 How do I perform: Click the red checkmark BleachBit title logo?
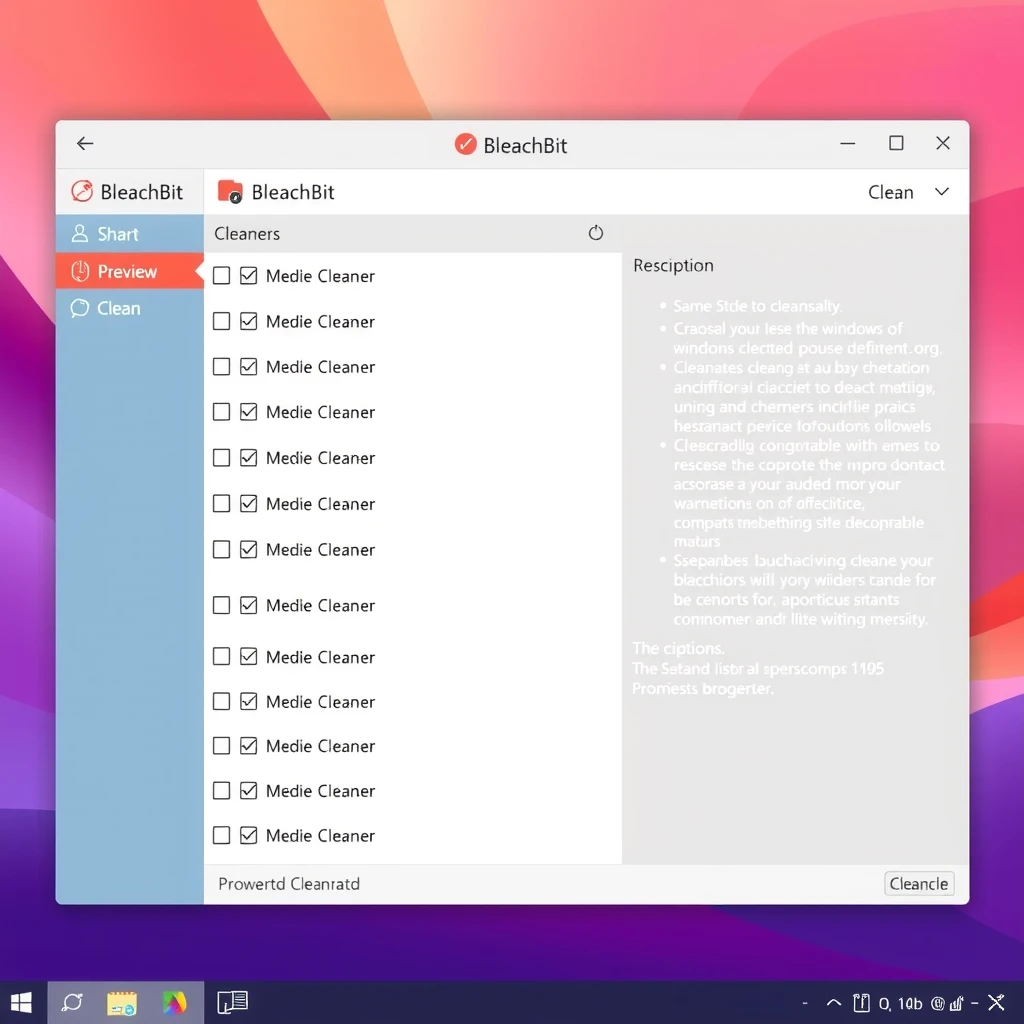point(466,144)
